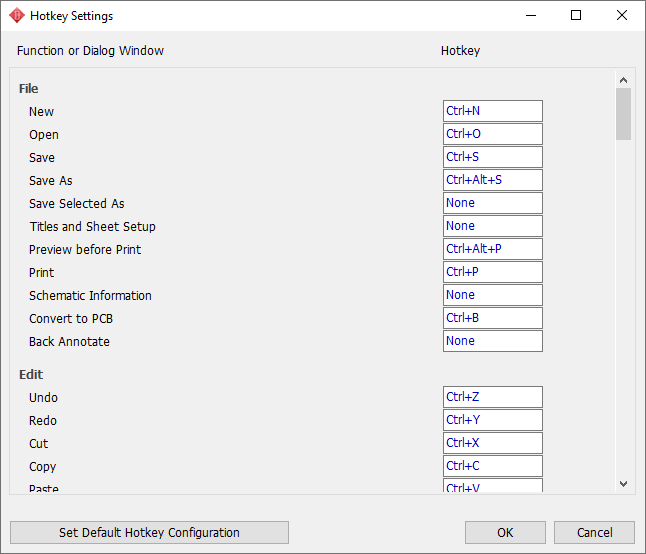Image resolution: width=646 pixels, height=554 pixels.
Task: Click the 'Schematic Information' label
Action: click(90, 296)
